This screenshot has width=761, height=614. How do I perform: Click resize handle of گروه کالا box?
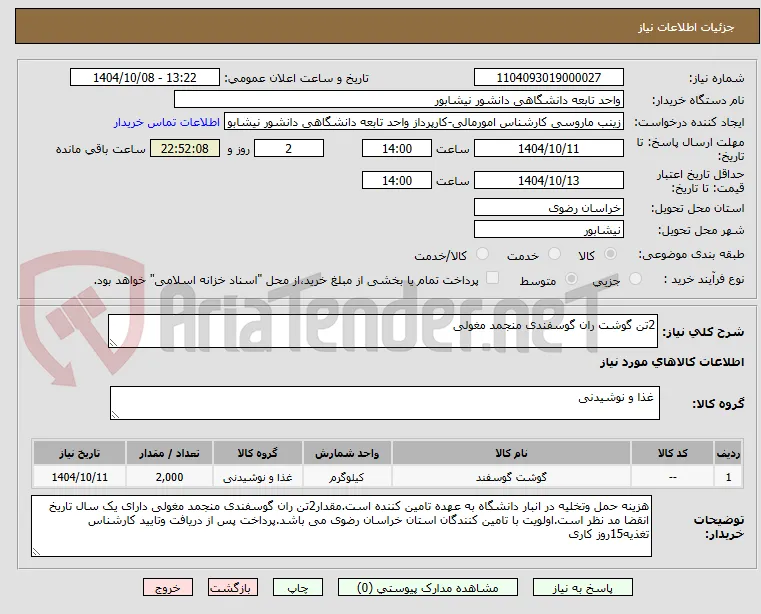click(115, 415)
